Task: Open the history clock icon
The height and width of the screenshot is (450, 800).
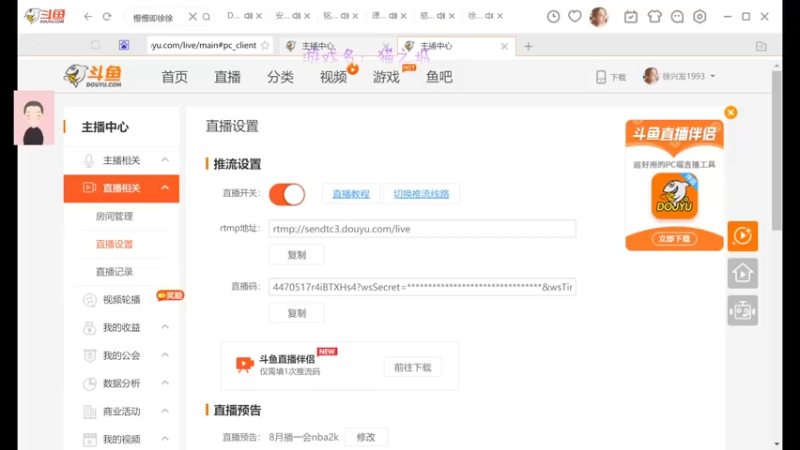Action: pos(553,16)
